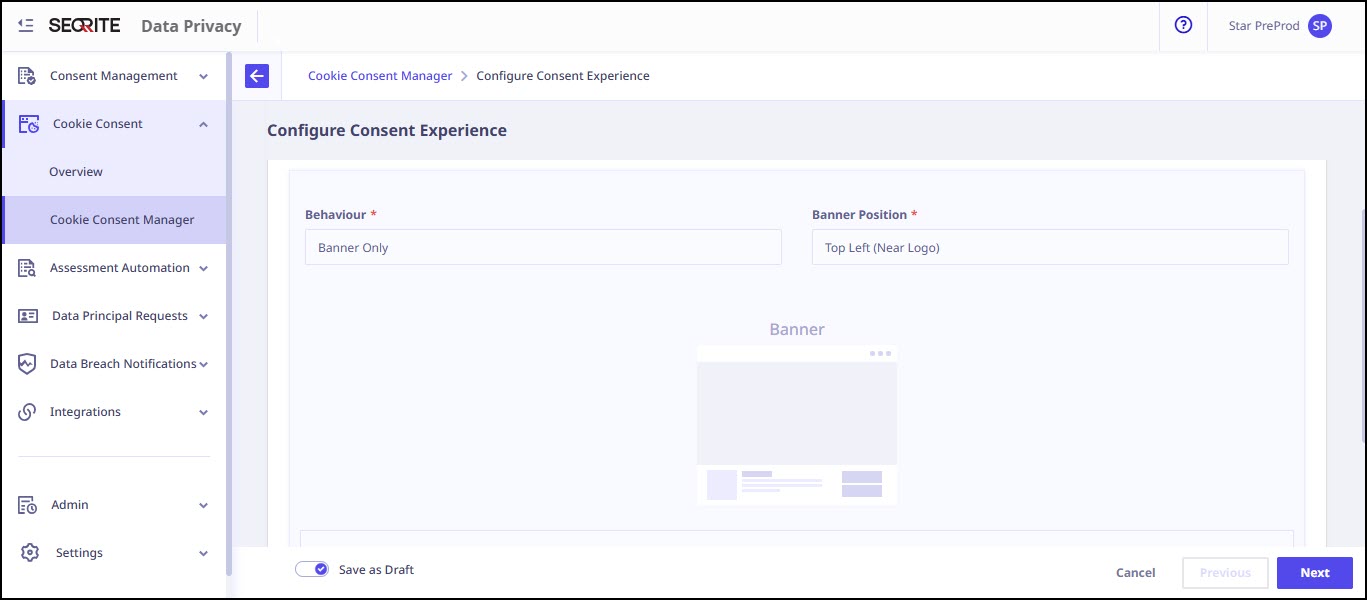
Task: Click the Admin sidebar icon
Action: click(x=27, y=505)
